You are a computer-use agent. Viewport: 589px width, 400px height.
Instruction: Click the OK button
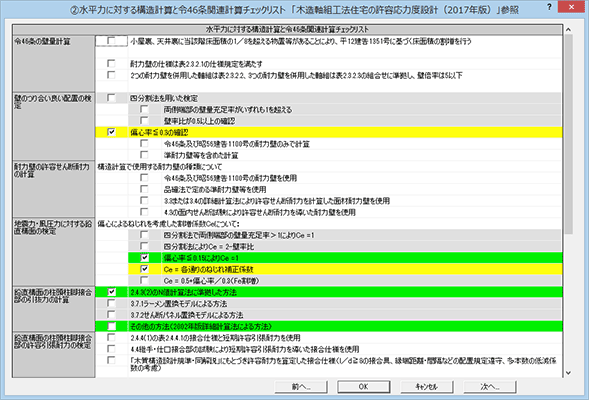click(x=363, y=386)
